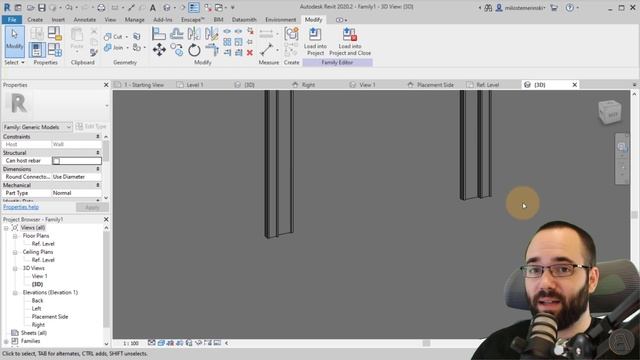
Task: Toggle Thin Lines icon in quick access toolbar
Action: [194, 7]
